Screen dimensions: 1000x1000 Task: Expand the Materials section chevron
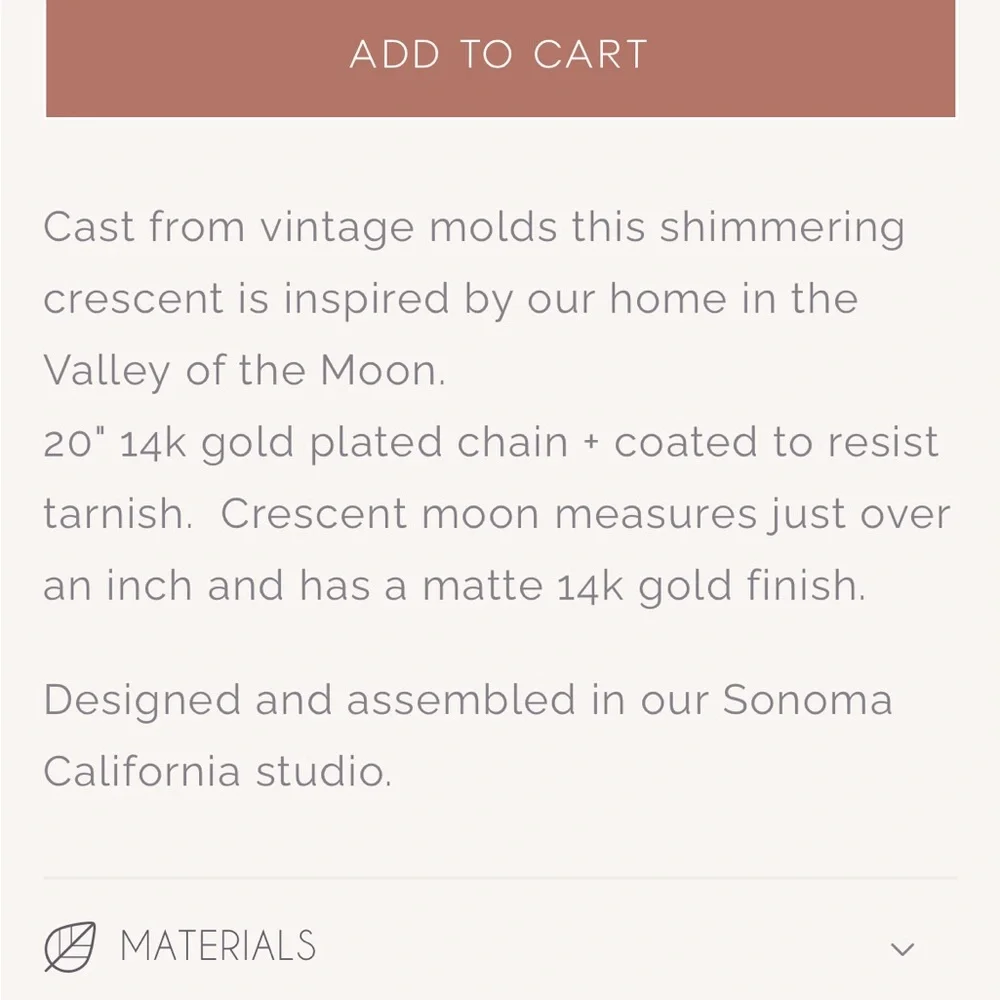[902, 948]
